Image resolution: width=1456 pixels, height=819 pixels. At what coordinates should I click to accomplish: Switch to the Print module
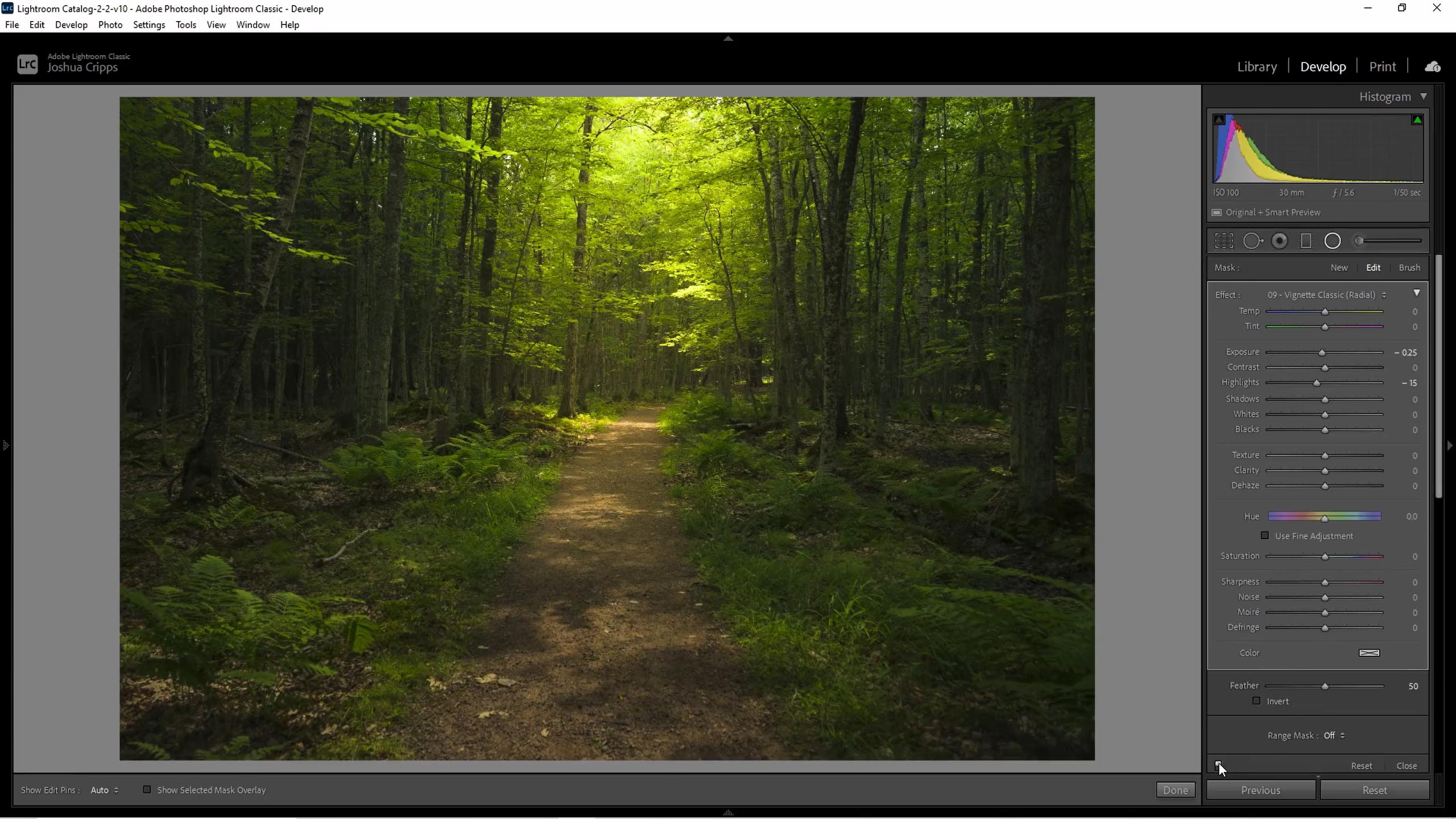click(1383, 67)
